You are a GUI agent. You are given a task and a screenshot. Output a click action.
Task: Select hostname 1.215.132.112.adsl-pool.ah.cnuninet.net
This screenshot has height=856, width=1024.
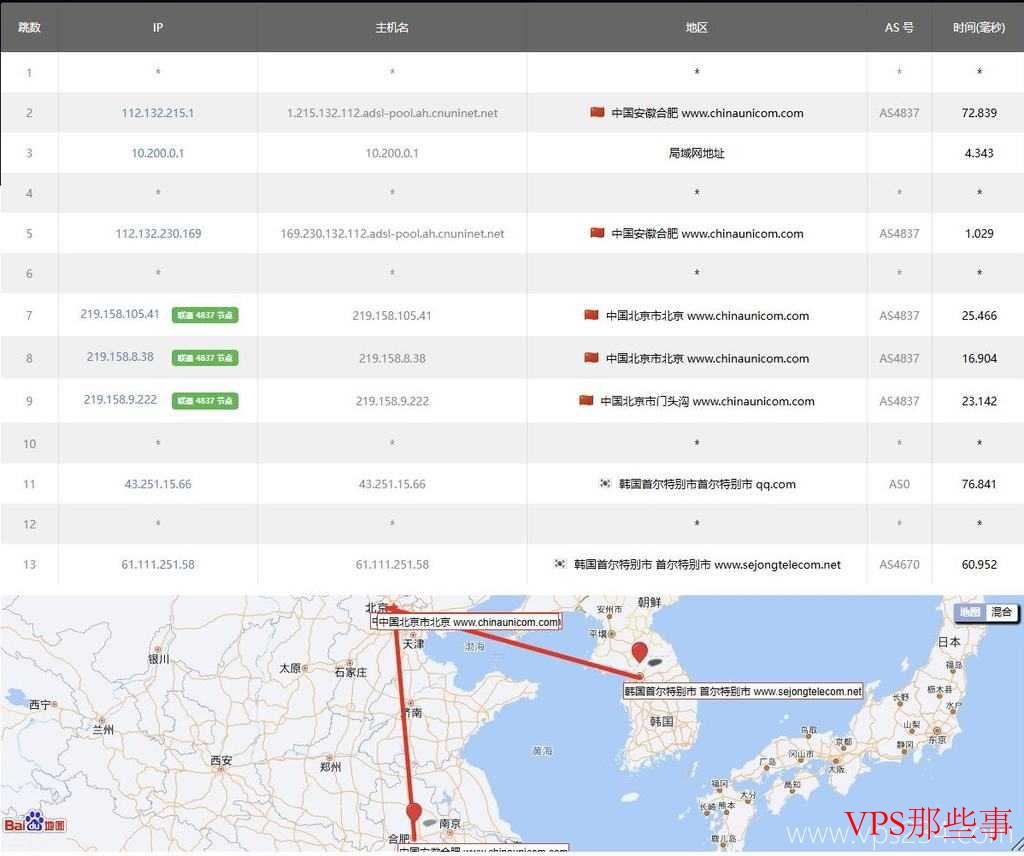tap(392, 113)
